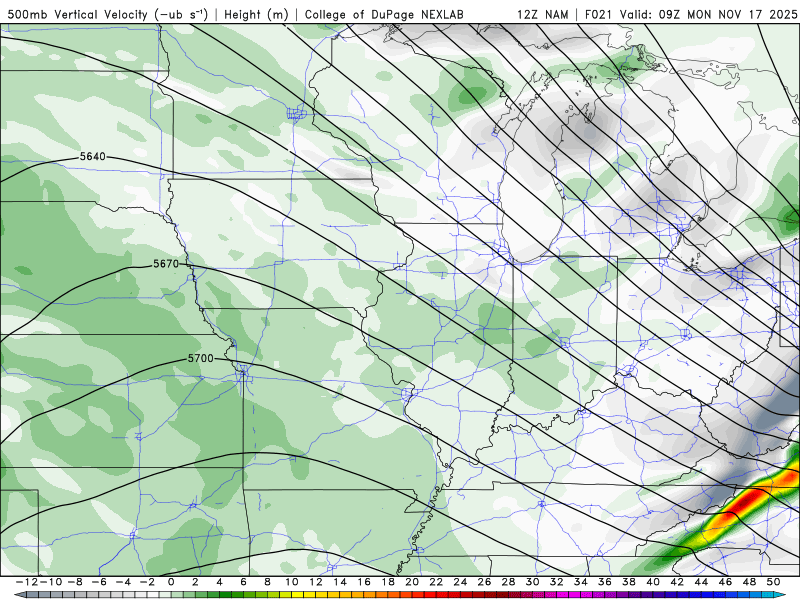The width and height of the screenshot is (800, 600).
Task: Click the -6 colorbar tick label
Action: (x=98, y=582)
